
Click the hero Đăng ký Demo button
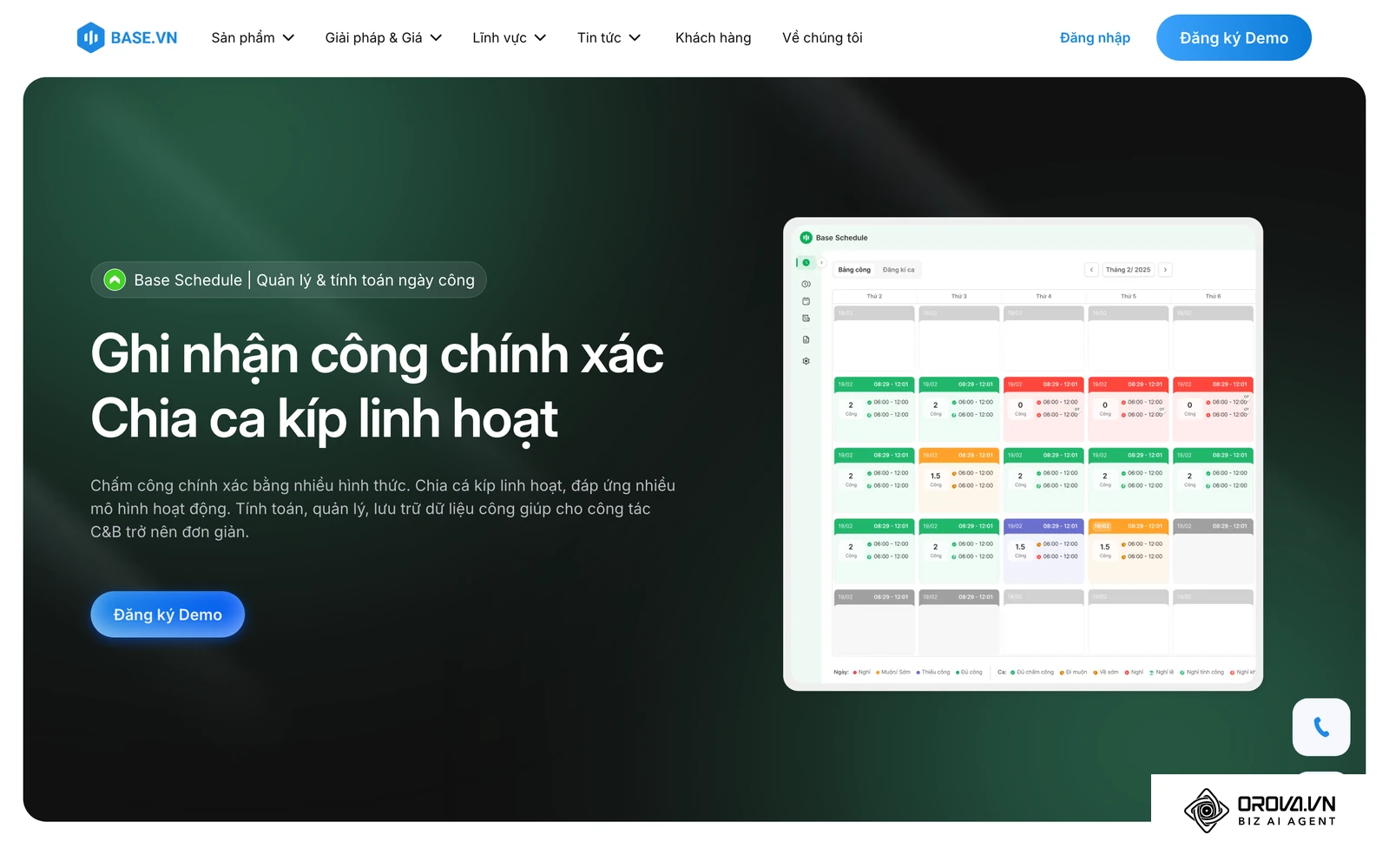pos(168,615)
